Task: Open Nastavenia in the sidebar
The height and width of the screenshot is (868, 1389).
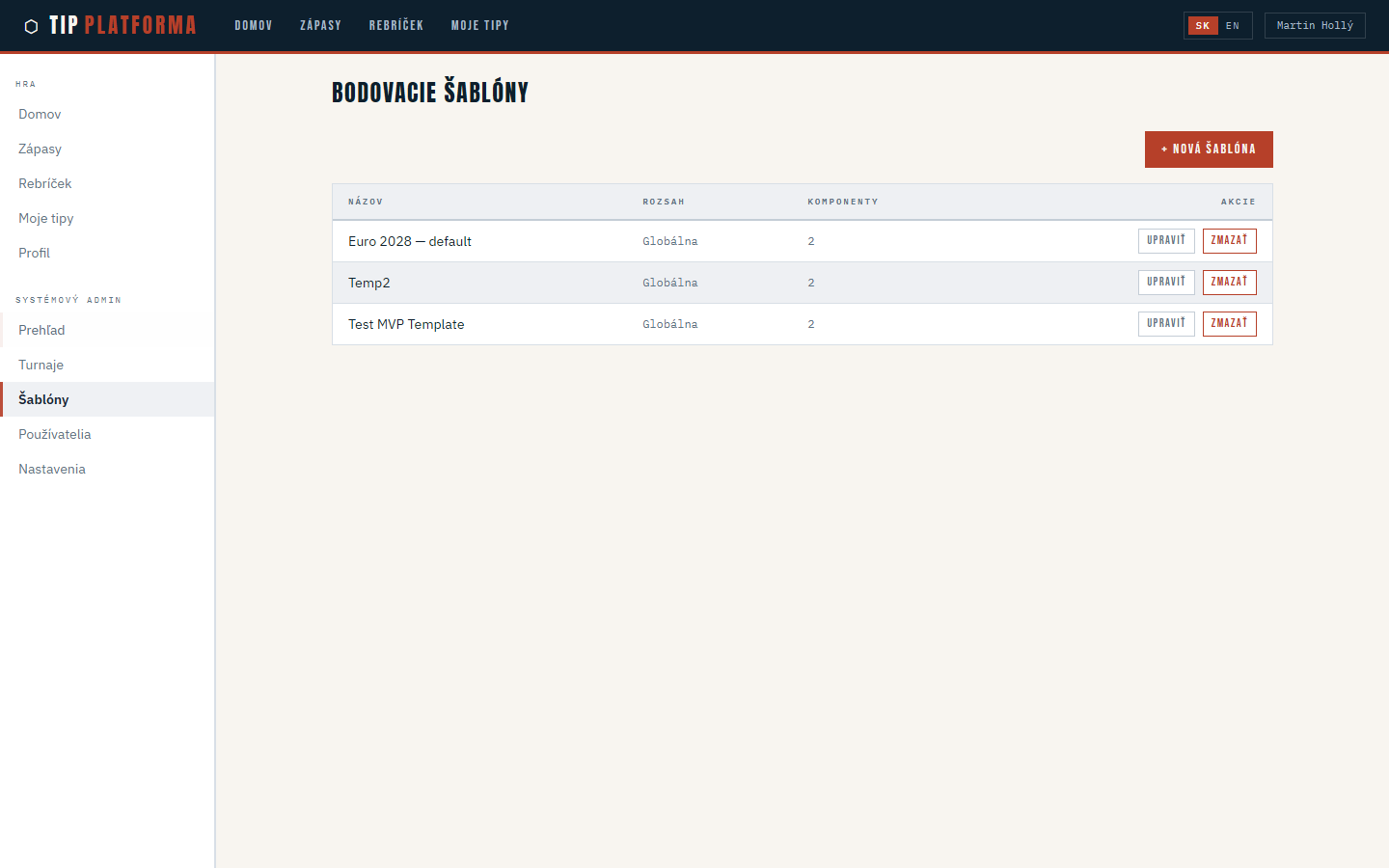Action: click(52, 469)
